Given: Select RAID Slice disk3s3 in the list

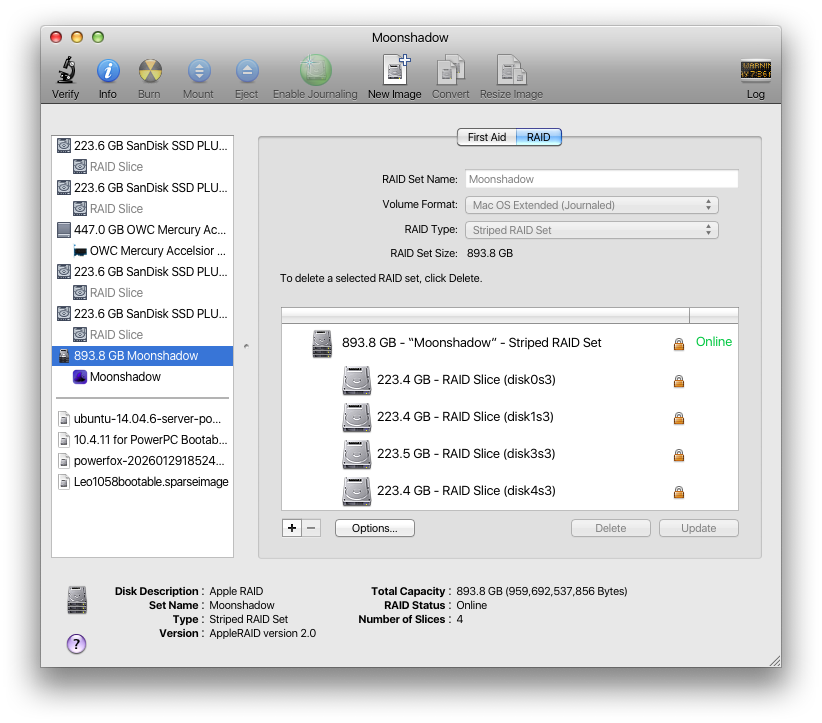Looking at the screenshot, I should click(464, 454).
